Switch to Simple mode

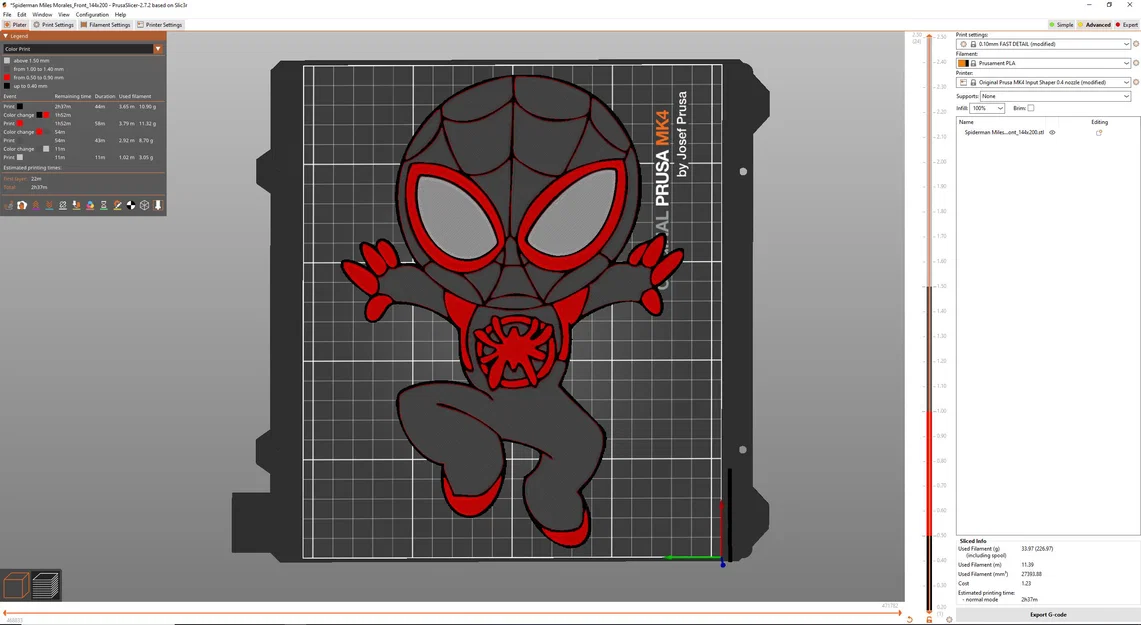pyautogui.click(x=1061, y=25)
